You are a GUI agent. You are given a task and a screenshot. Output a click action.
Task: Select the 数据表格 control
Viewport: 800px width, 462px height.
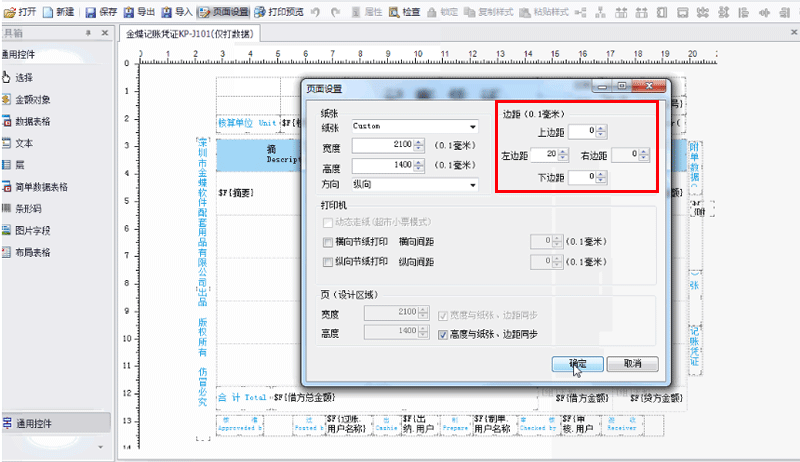coord(27,121)
